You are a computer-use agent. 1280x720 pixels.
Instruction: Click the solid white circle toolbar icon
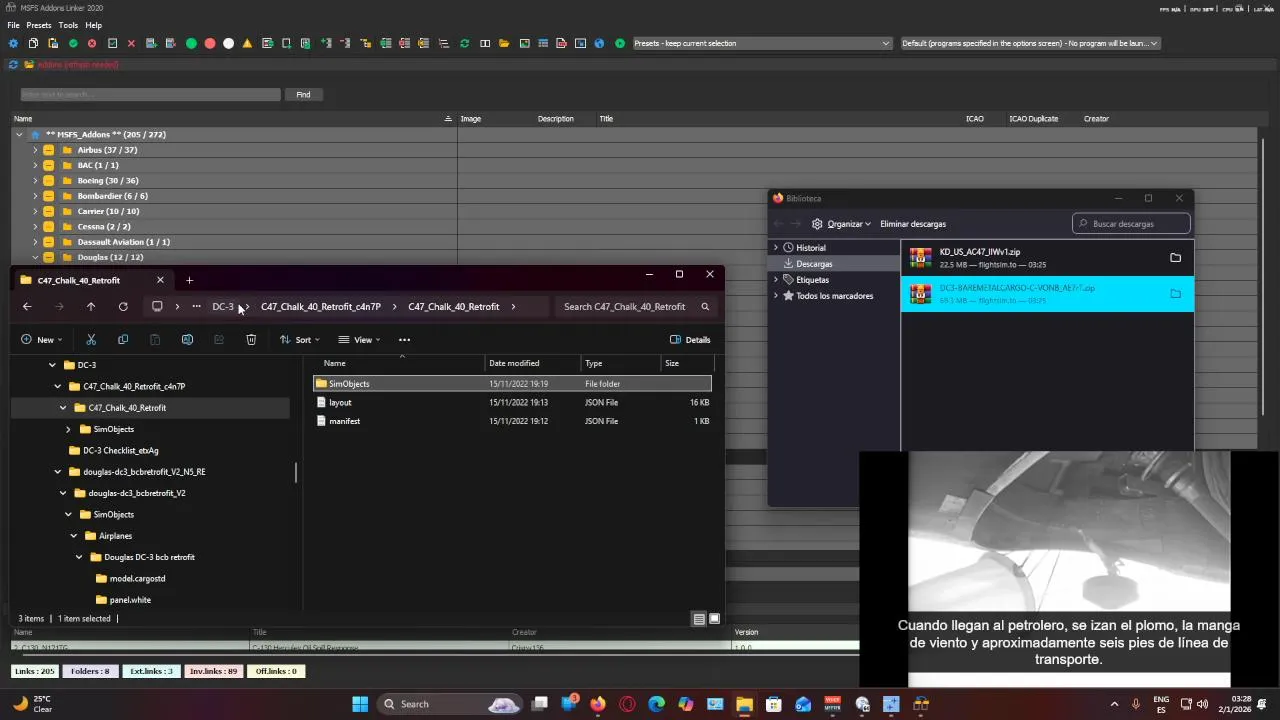[x=228, y=43]
